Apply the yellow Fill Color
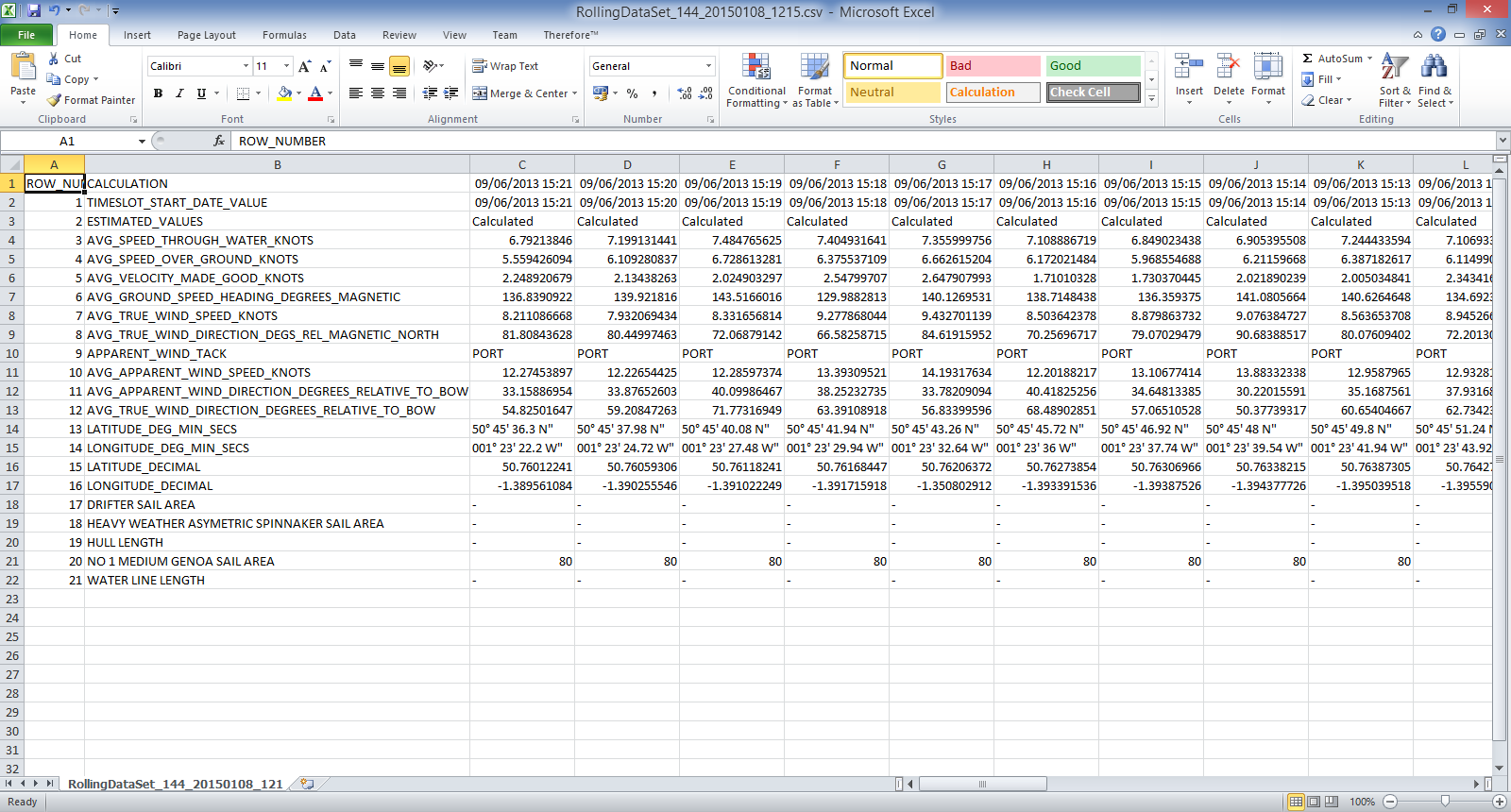 284,93
